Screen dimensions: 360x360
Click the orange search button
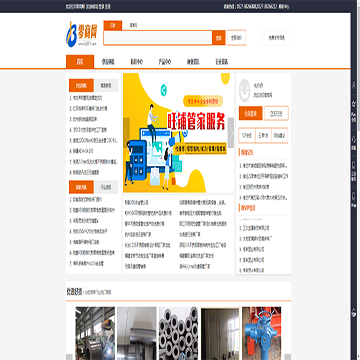[x=219, y=38]
